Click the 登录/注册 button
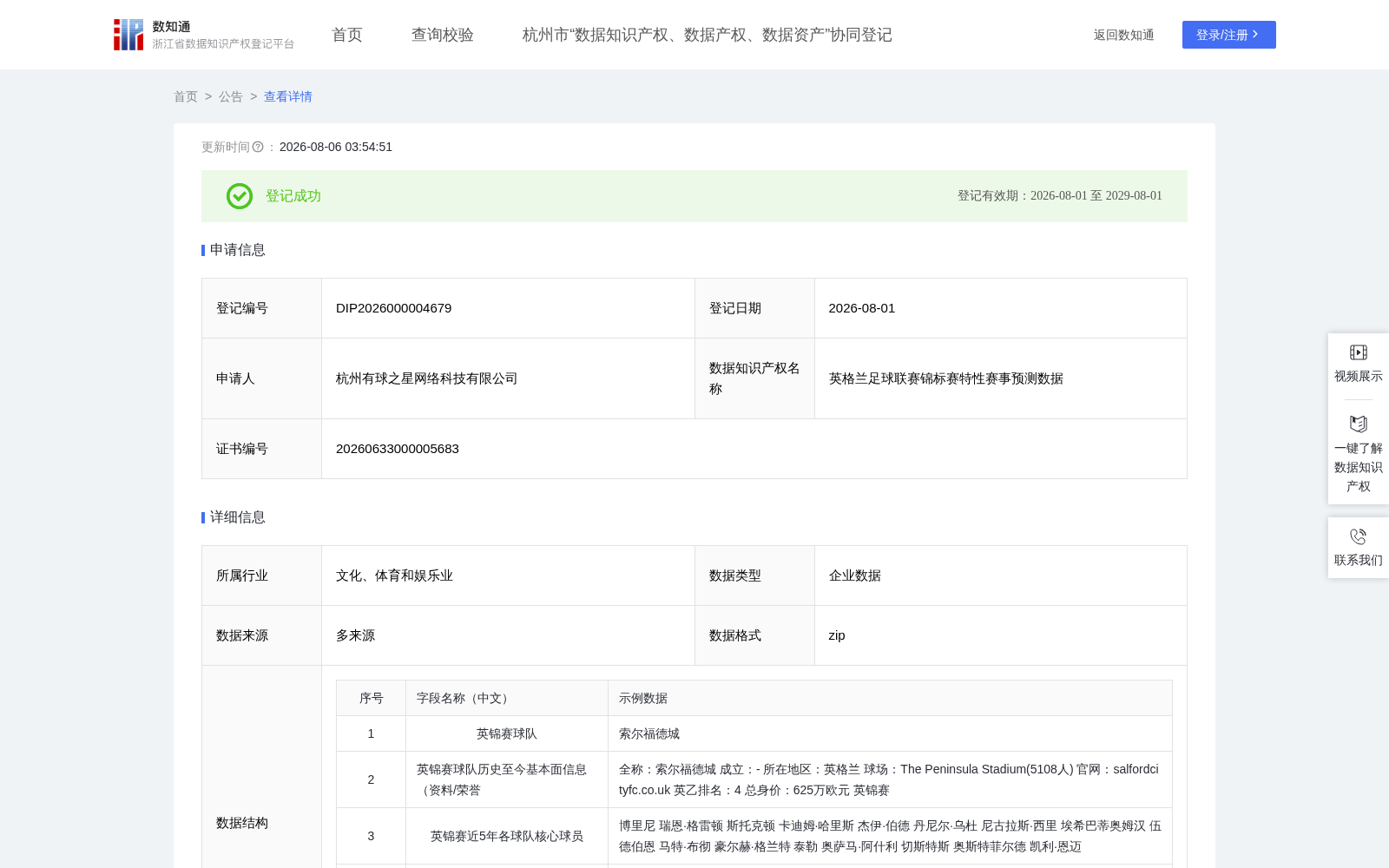The height and width of the screenshot is (868, 1389). pyautogui.click(x=1229, y=35)
